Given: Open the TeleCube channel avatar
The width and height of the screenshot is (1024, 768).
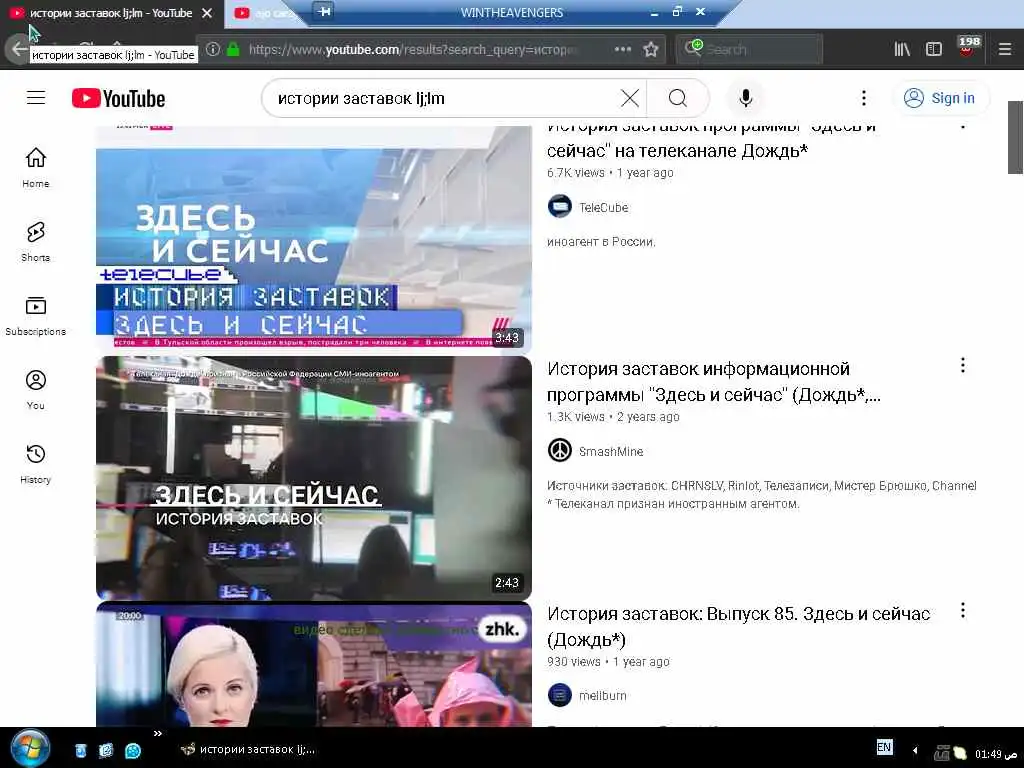Looking at the screenshot, I should [x=560, y=206].
